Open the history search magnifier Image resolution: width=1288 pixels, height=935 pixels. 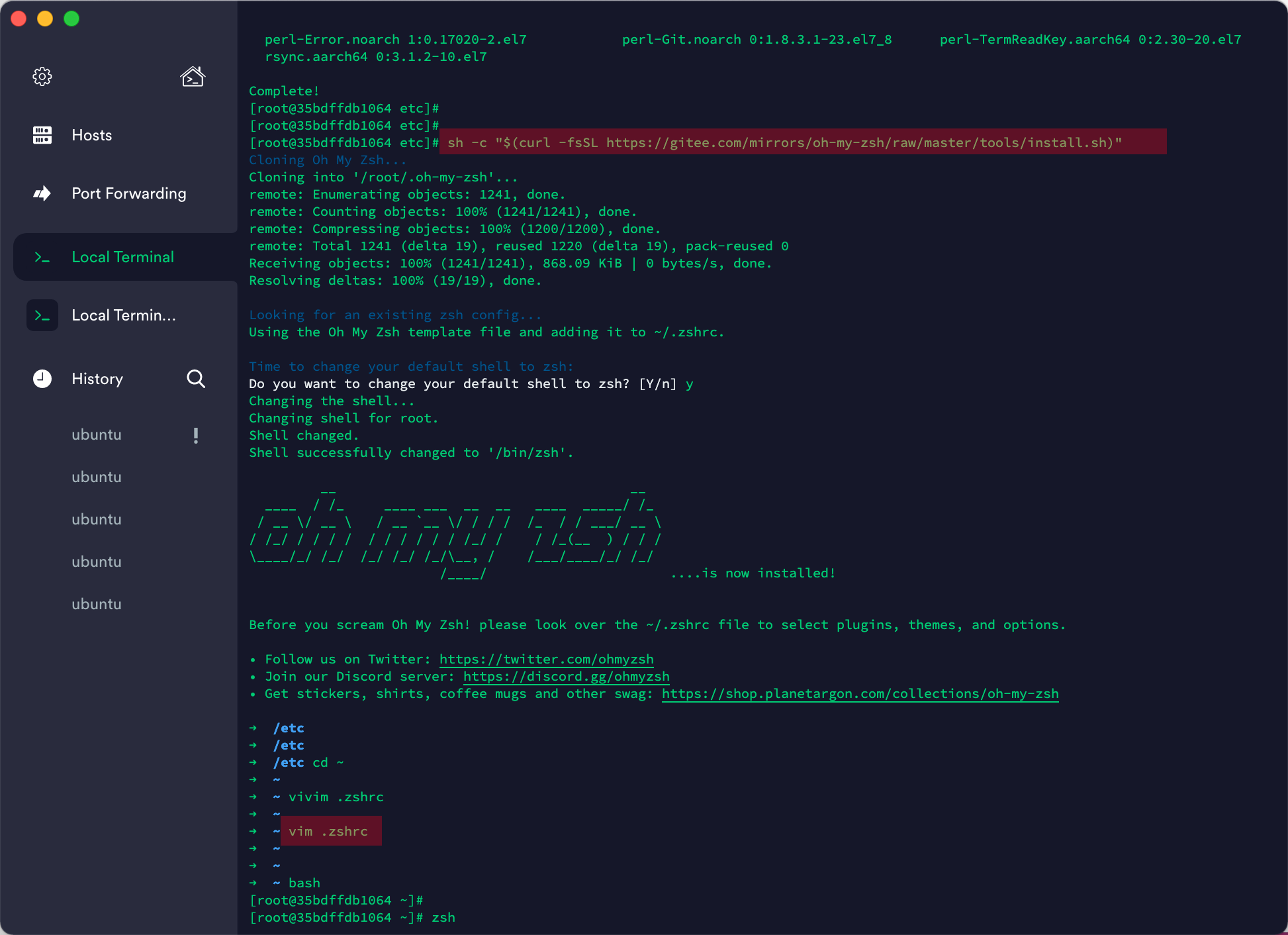(196, 379)
